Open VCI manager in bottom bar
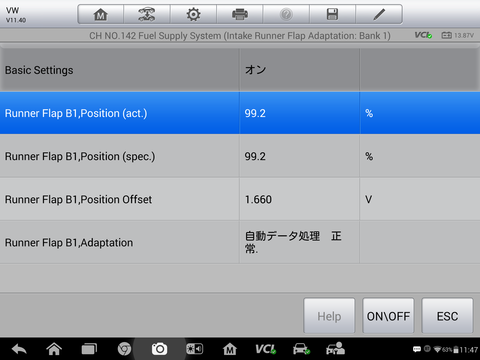The height and width of the screenshot is (360, 480). pos(266,349)
